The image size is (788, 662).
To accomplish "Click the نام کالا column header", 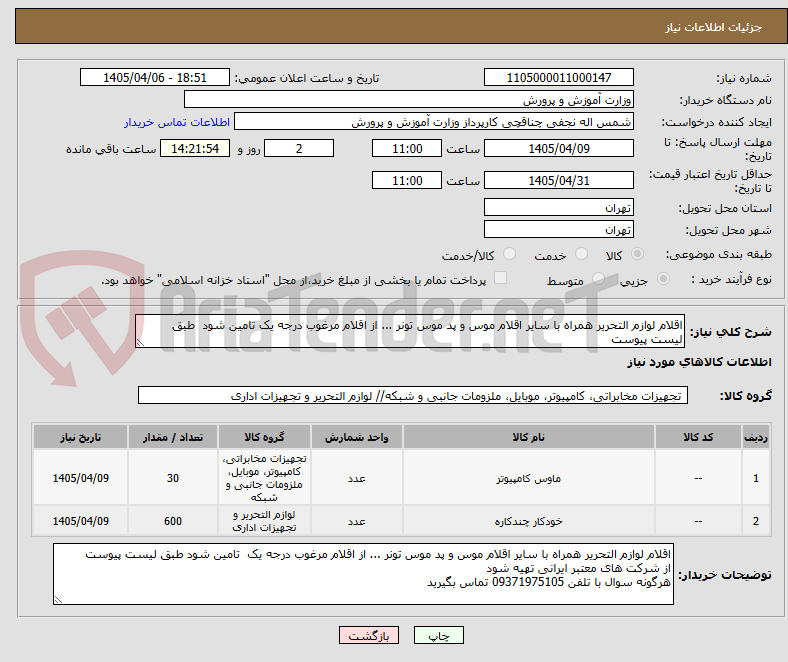I will (x=529, y=437).
